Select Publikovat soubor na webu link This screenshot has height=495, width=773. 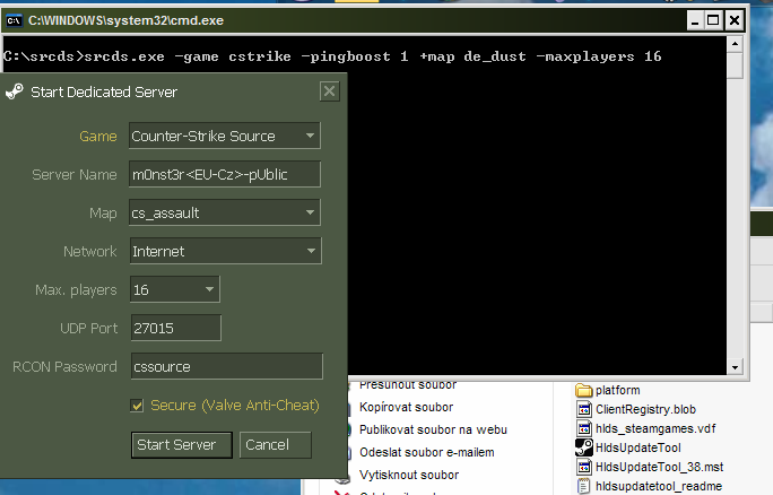coord(433,430)
